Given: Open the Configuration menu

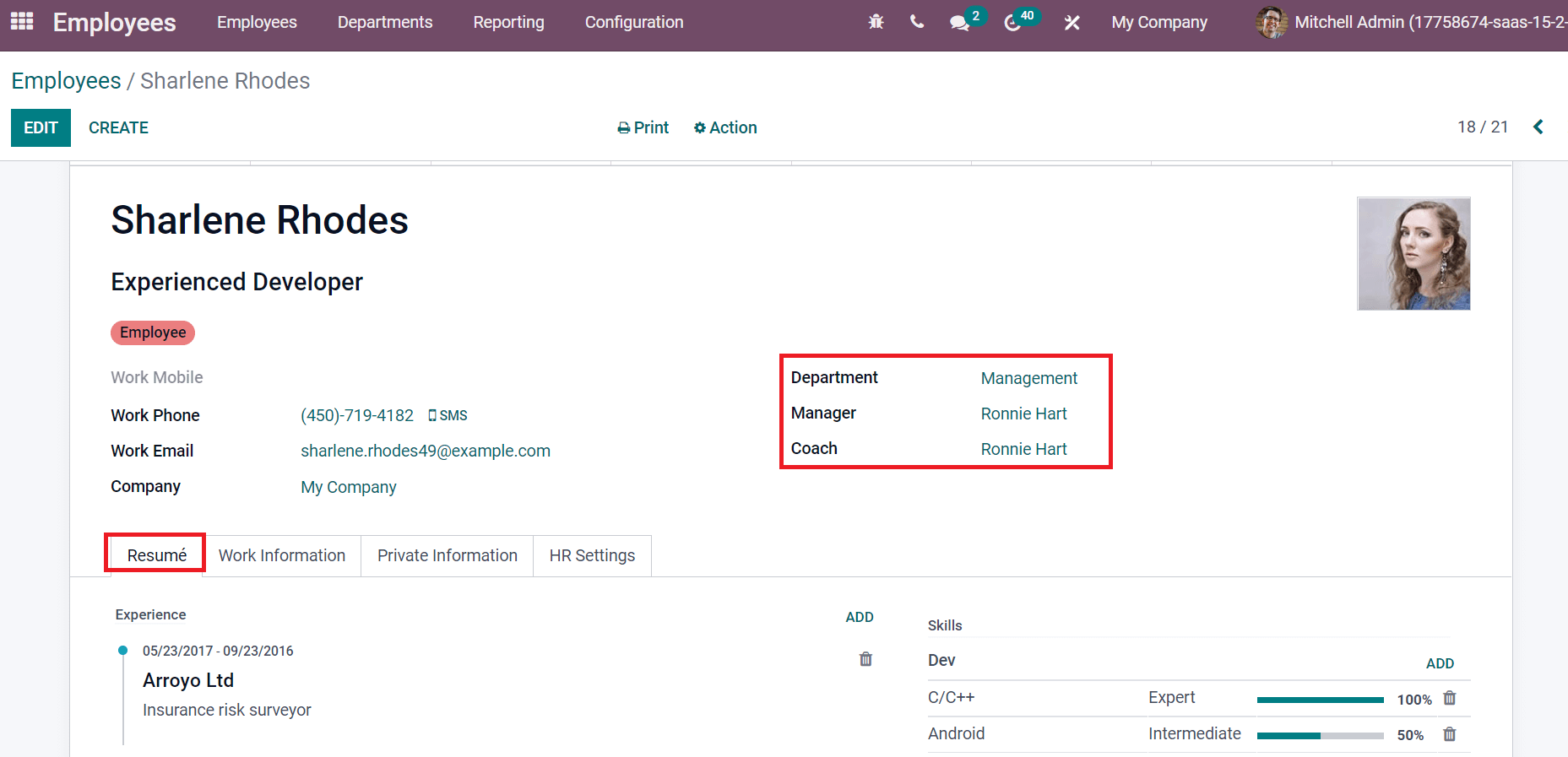Looking at the screenshot, I should [x=634, y=22].
